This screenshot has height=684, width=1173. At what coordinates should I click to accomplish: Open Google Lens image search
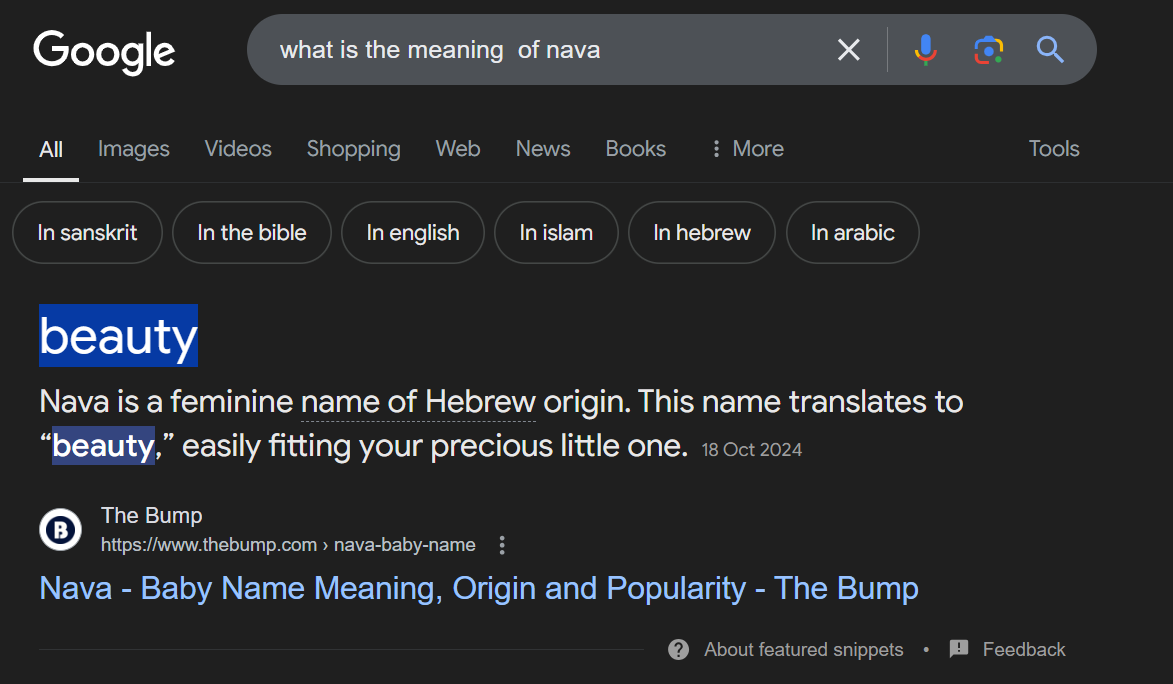tap(988, 49)
